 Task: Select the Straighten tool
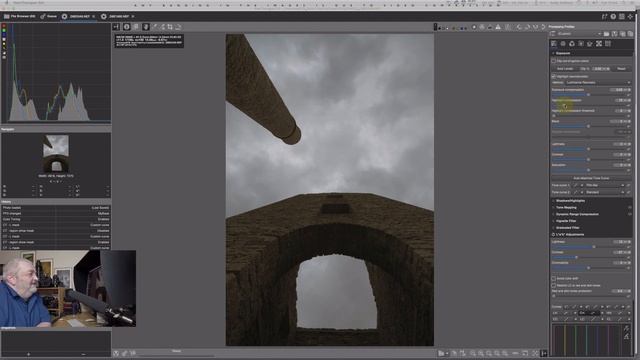point(178,27)
